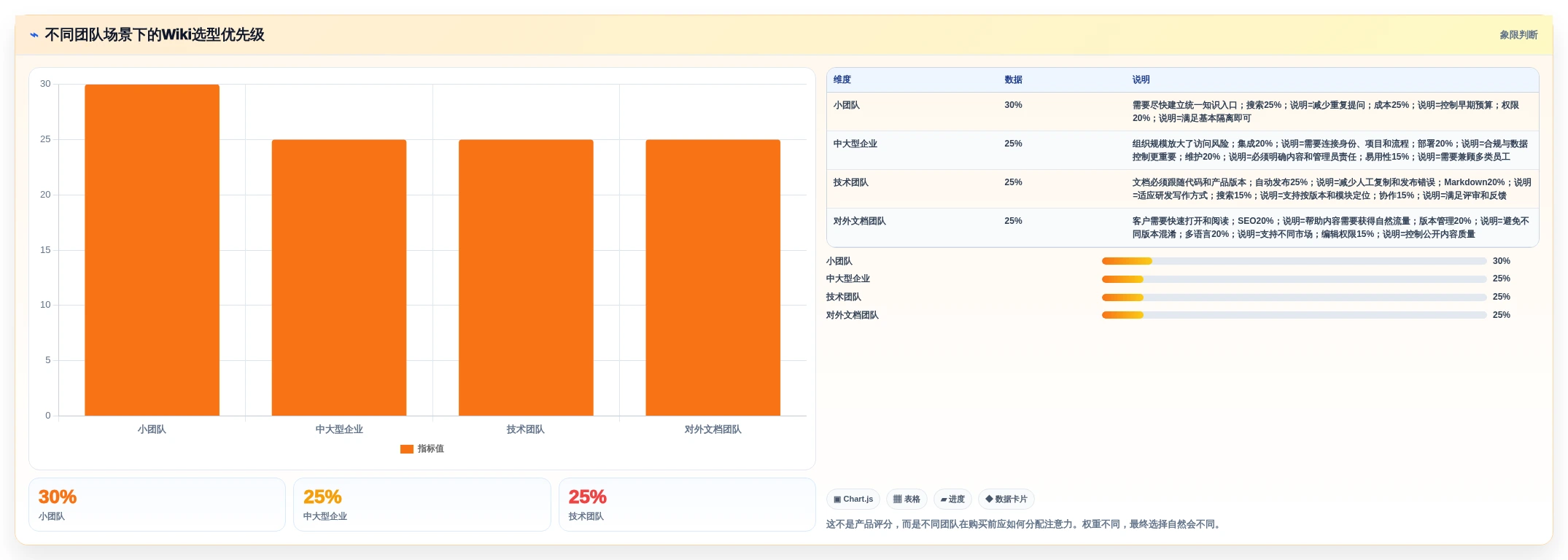Click the 中大型企业 progress bar
Screen dimensions: 1568x560
click(1294, 279)
